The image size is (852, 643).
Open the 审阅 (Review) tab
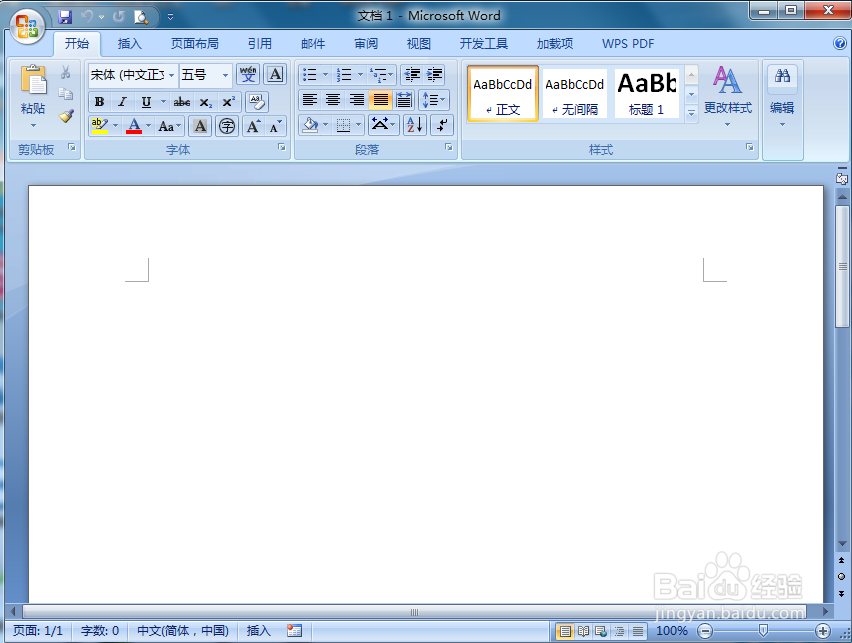pos(366,43)
